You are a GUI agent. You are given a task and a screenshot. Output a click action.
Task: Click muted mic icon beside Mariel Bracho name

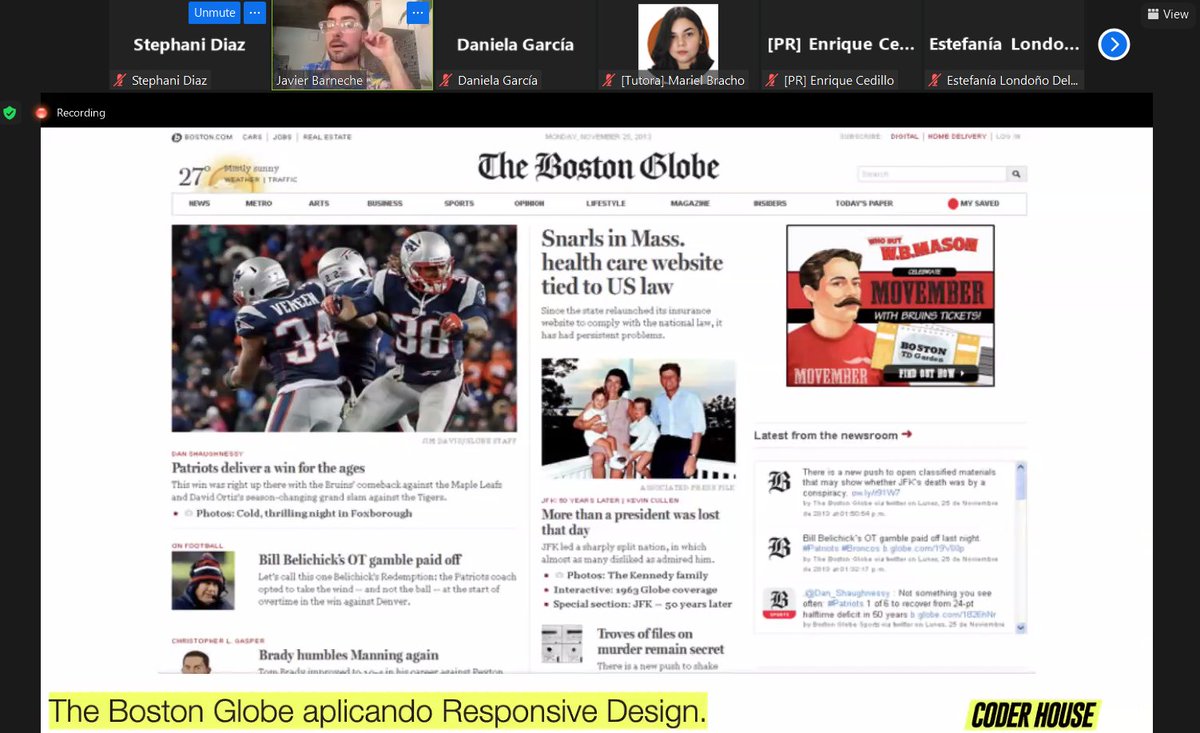(610, 81)
